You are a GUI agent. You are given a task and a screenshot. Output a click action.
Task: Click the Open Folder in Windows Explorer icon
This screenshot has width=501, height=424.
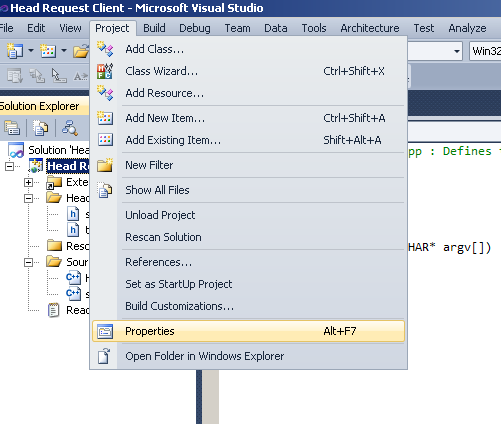(x=104, y=356)
